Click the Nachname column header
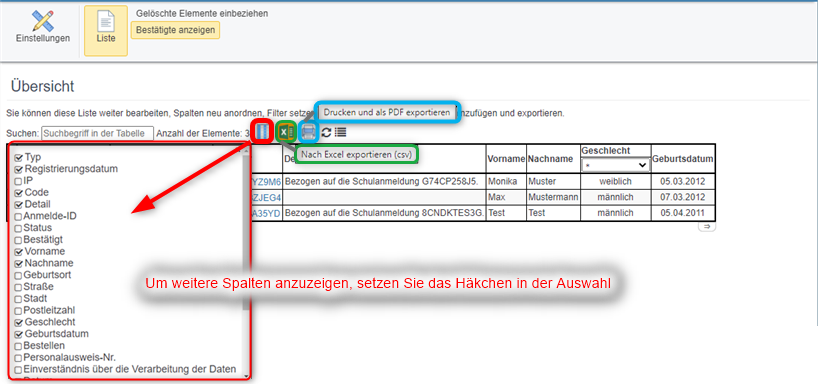Image resolution: width=818 pixels, height=384 pixels. click(552, 159)
